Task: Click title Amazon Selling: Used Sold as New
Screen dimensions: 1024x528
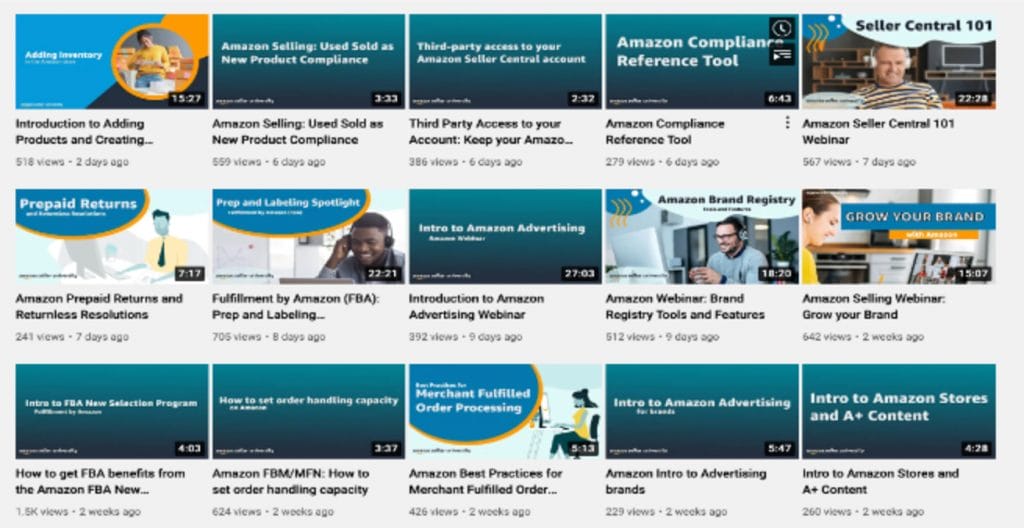Action: coord(298,132)
